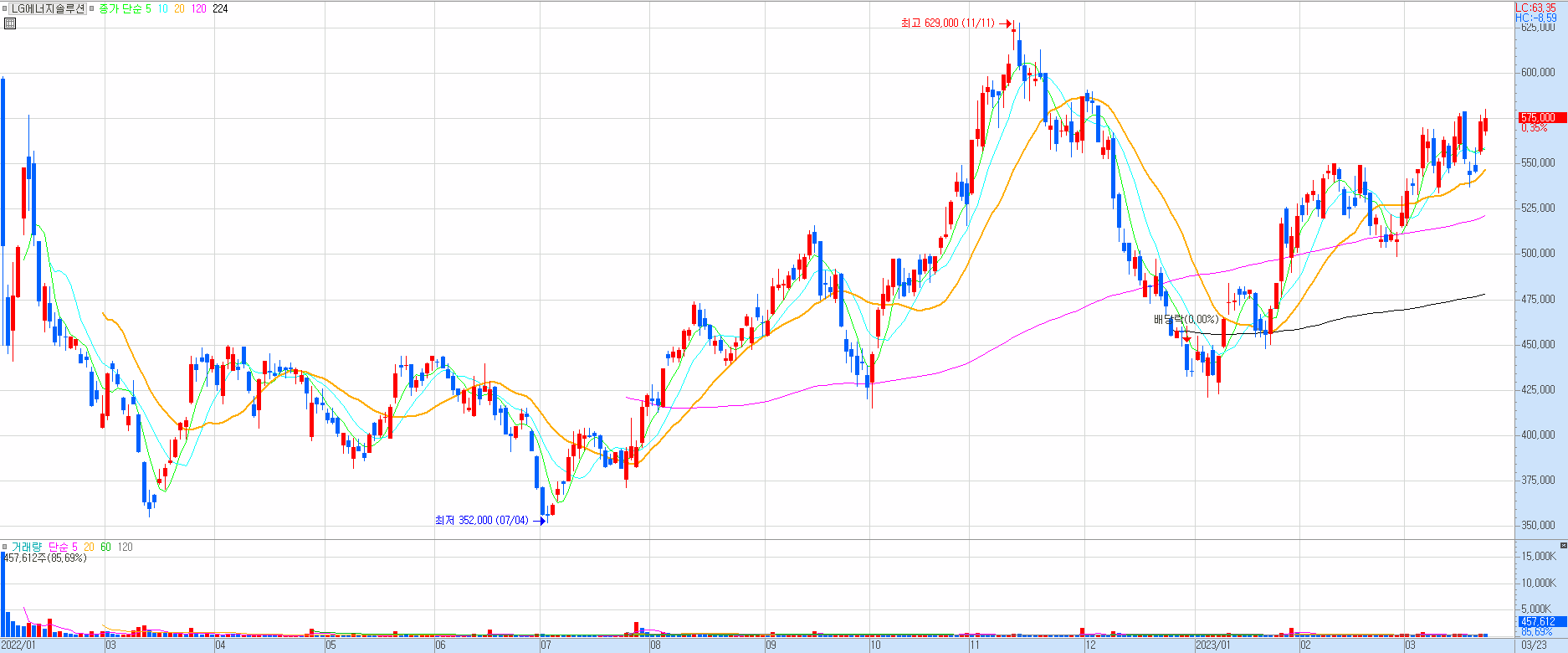Select the orange volume 20 average label
1568x653 pixels.
(89, 547)
